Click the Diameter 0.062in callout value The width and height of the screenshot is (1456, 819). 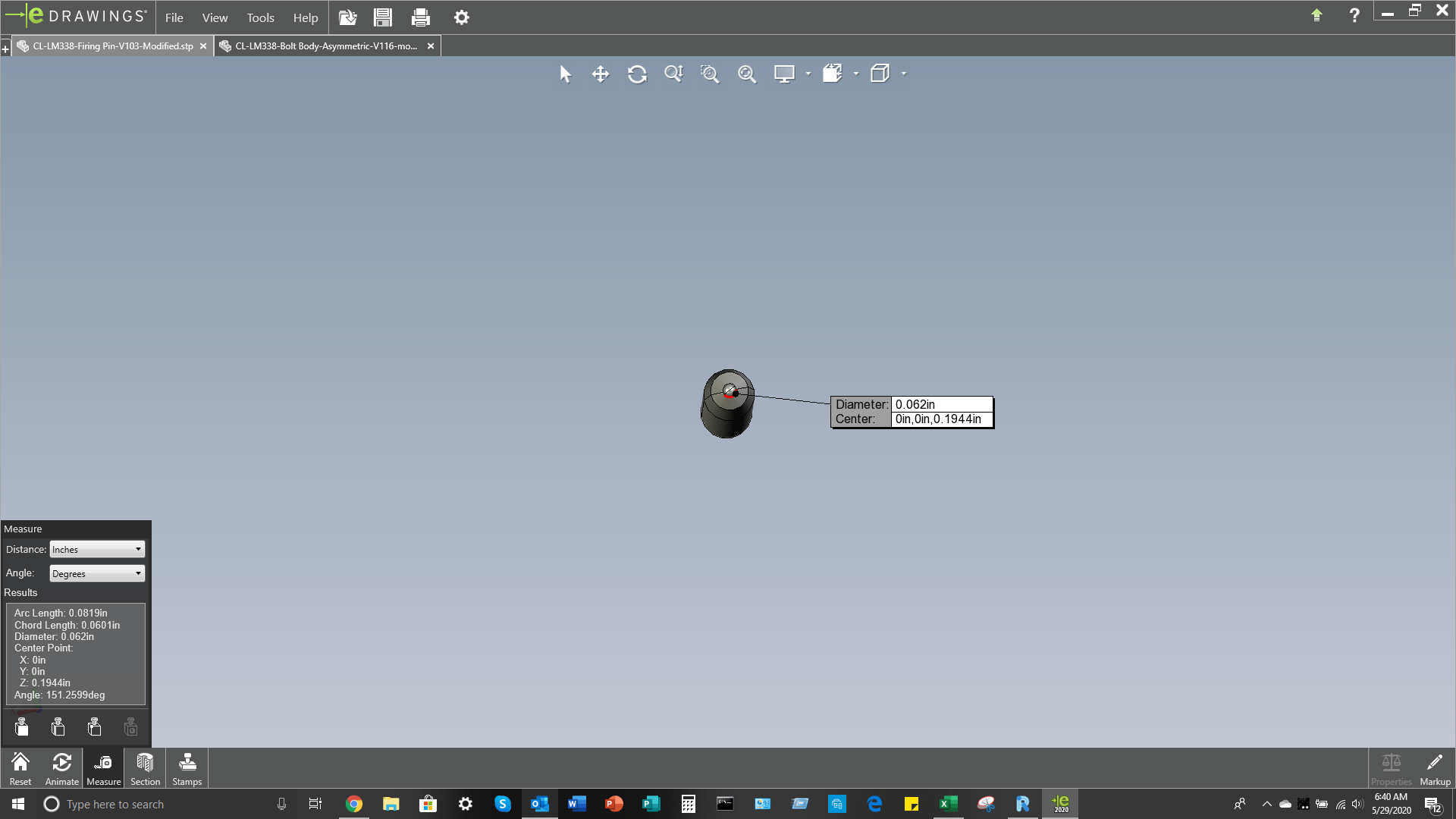click(x=942, y=404)
